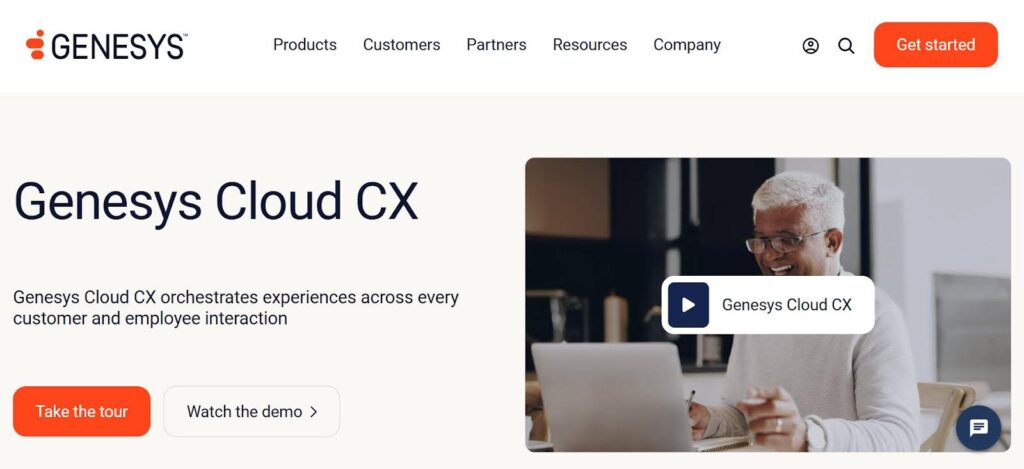The height and width of the screenshot is (469, 1024).
Task: Click the GENESYS wordmark text
Action: (119, 46)
